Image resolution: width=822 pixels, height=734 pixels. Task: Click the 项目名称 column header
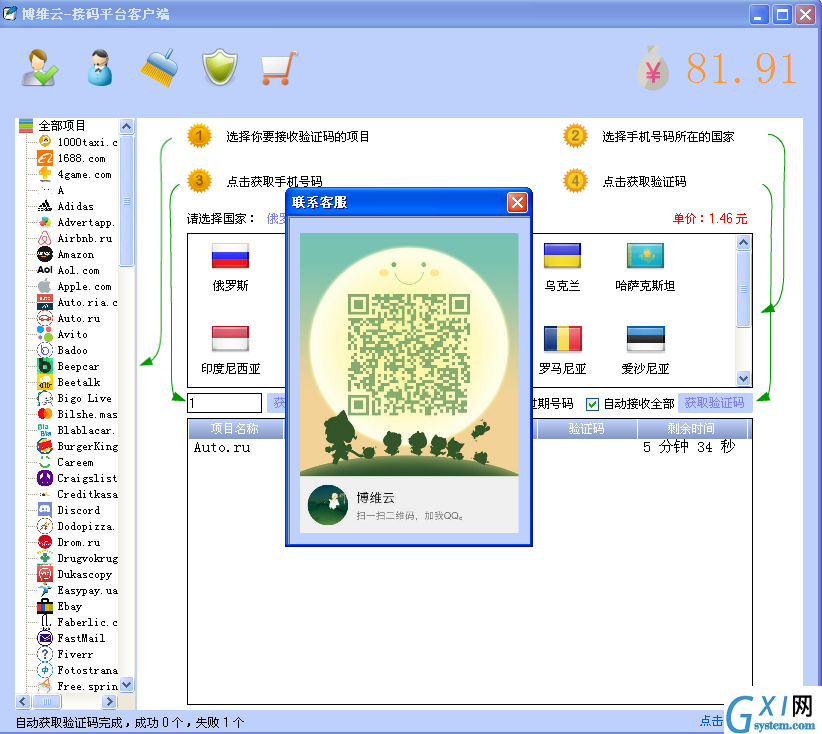[235, 429]
